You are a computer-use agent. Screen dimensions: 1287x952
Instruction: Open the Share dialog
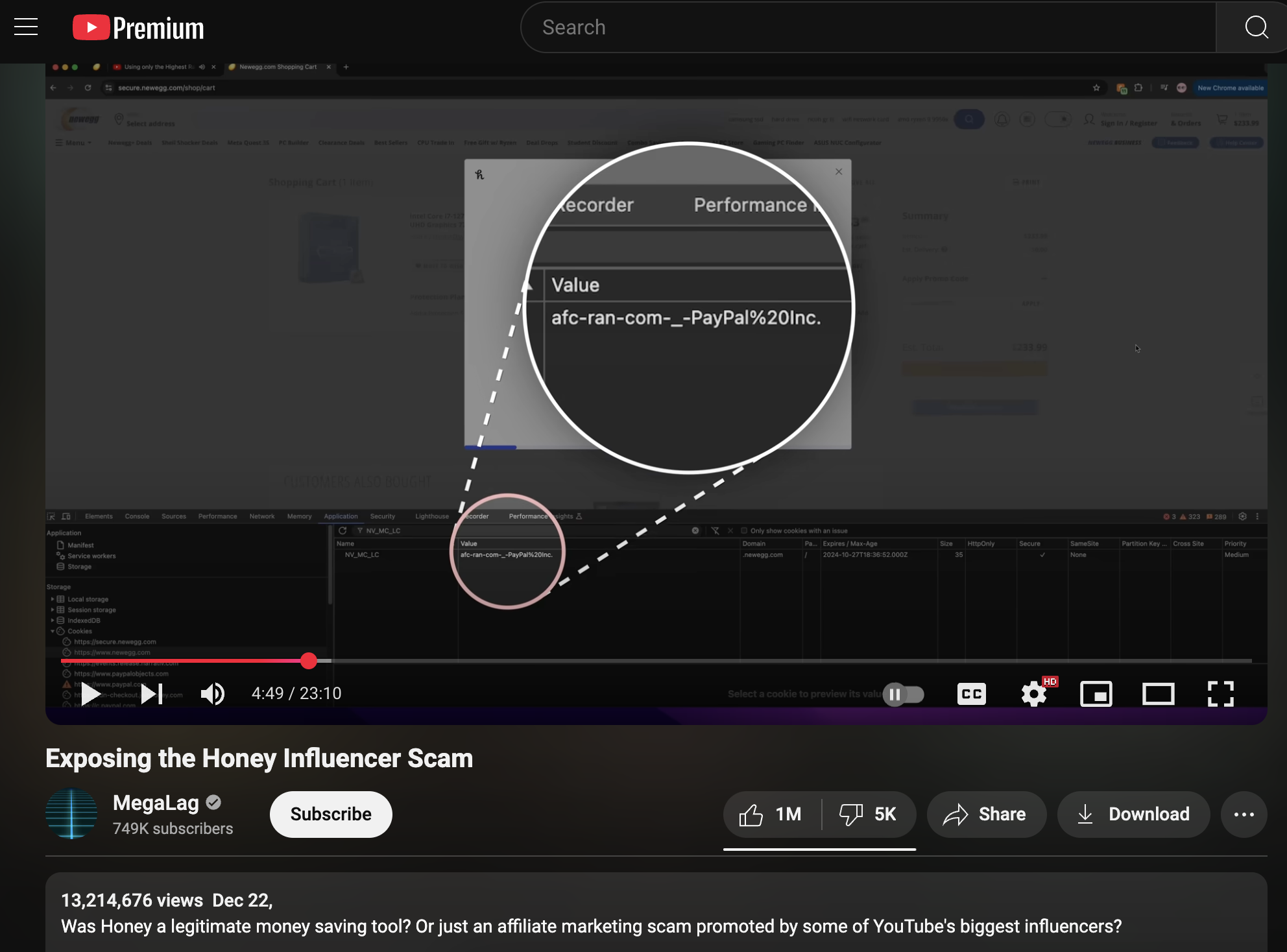coord(986,815)
